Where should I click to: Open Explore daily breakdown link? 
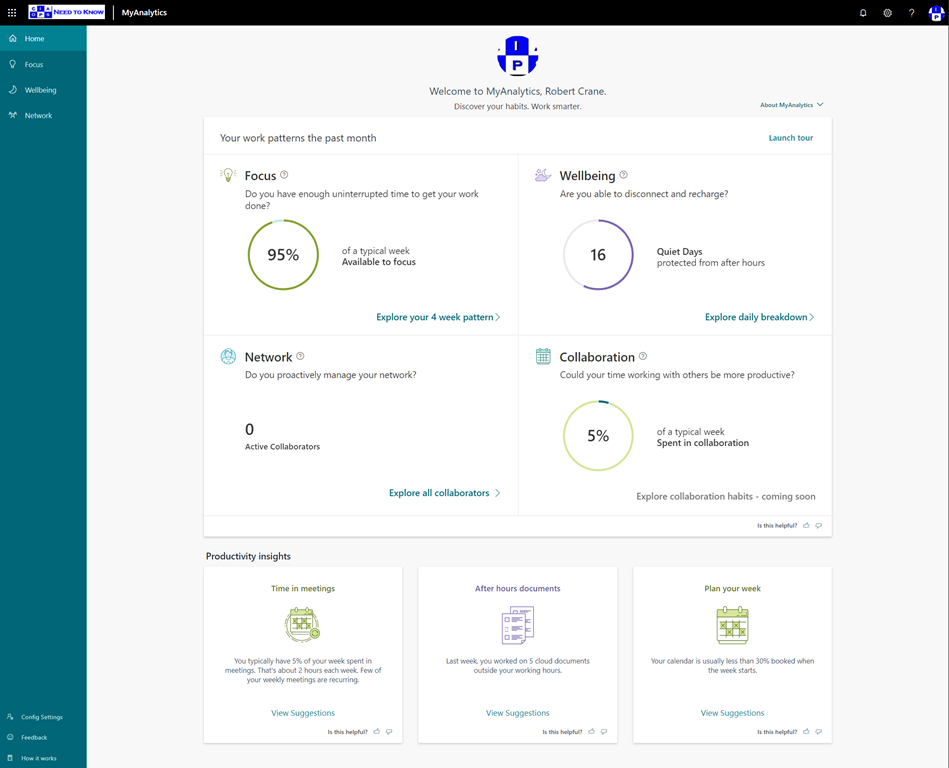(x=759, y=317)
